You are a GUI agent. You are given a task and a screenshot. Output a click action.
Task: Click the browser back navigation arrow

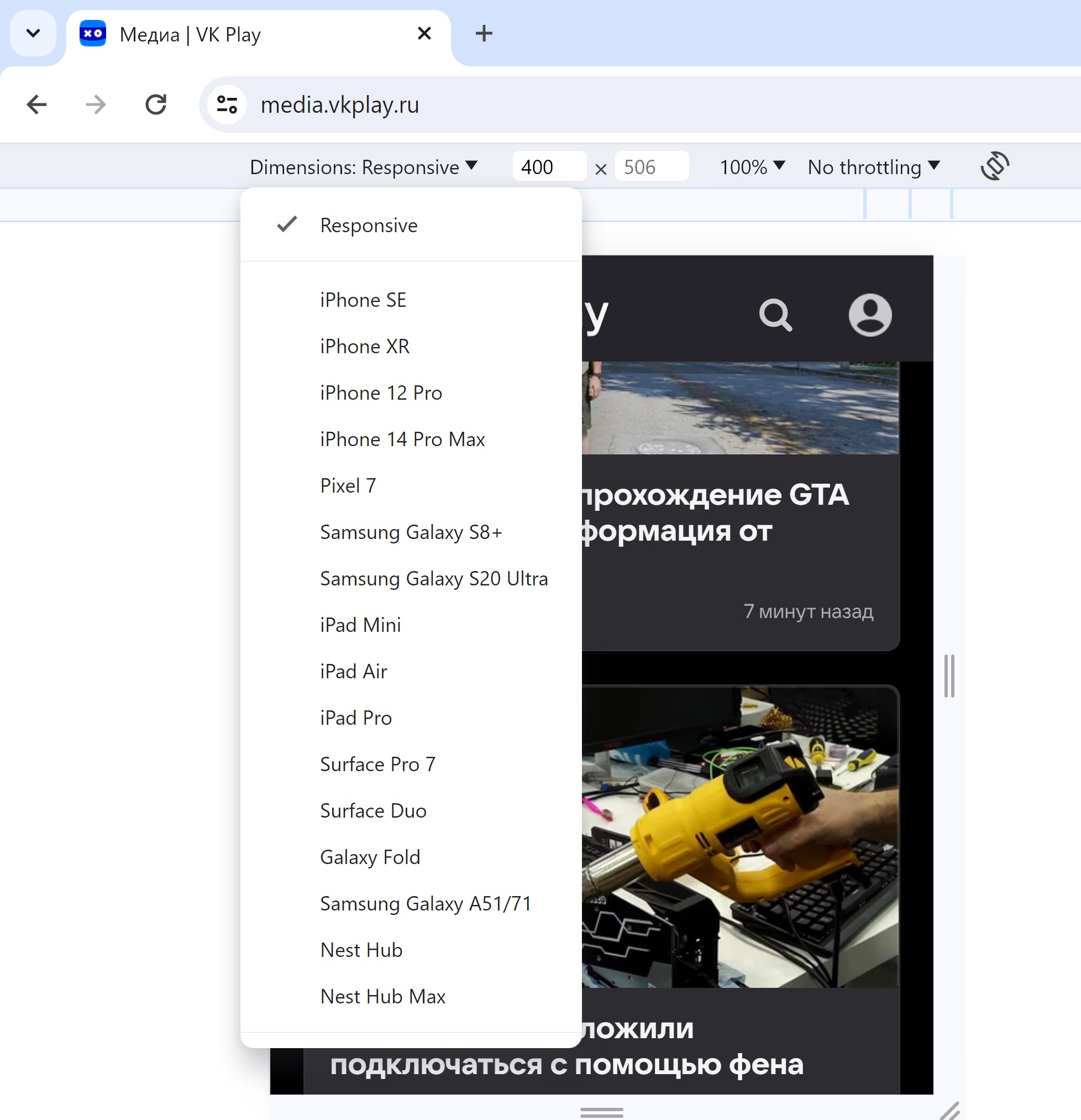pos(36,104)
